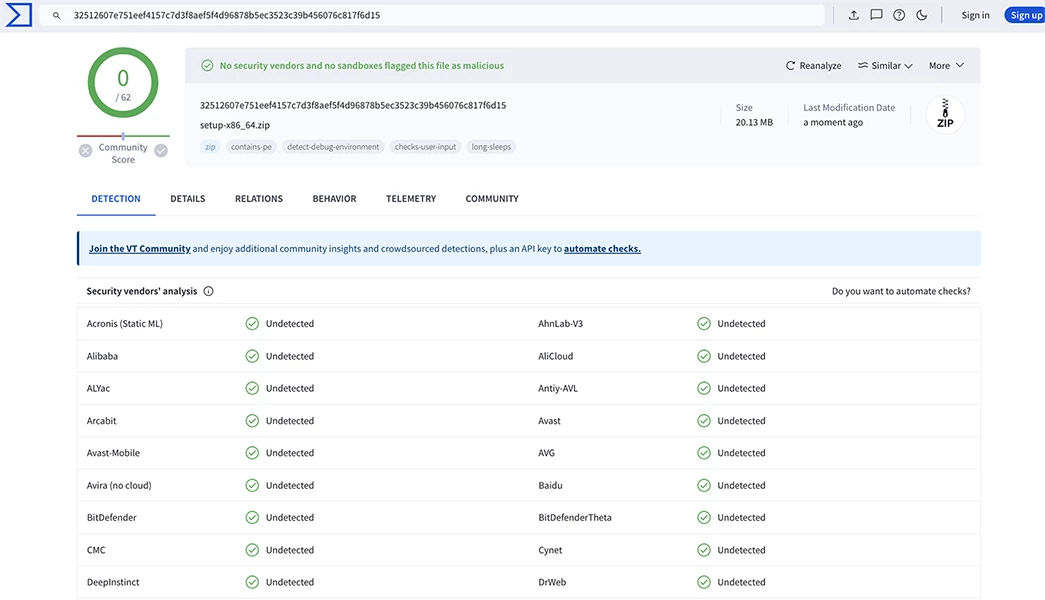Click the Sign in link
The image size is (1045, 600).
point(975,15)
